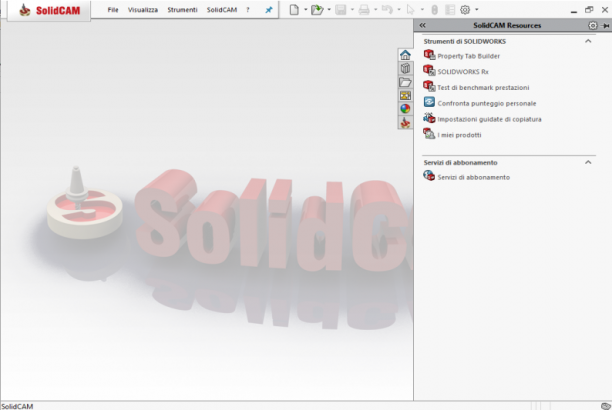Create a new document icon

coord(294,10)
